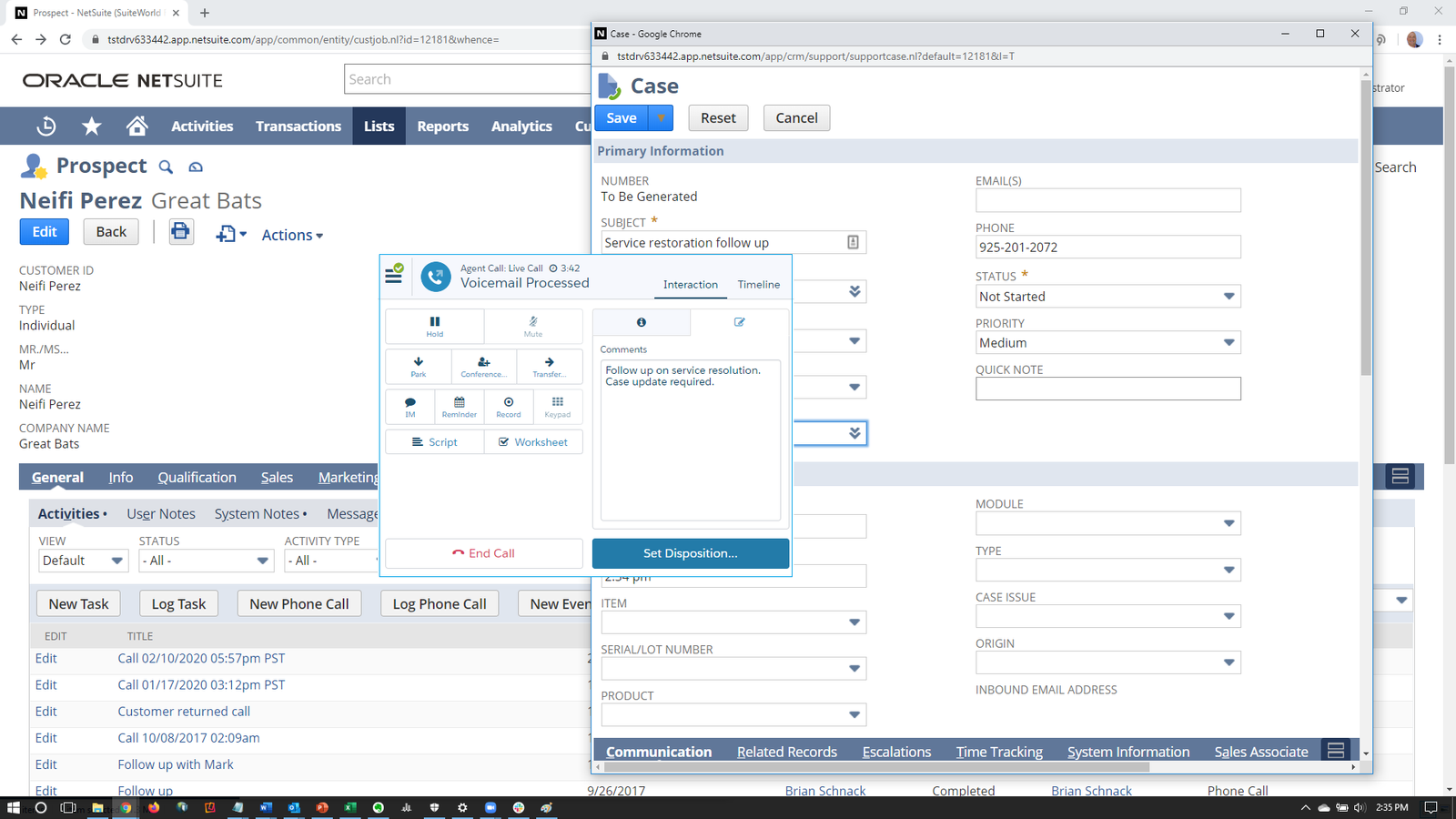Screen dimensions: 1456x819
Task: End the current call
Action: click(x=484, y=553)
